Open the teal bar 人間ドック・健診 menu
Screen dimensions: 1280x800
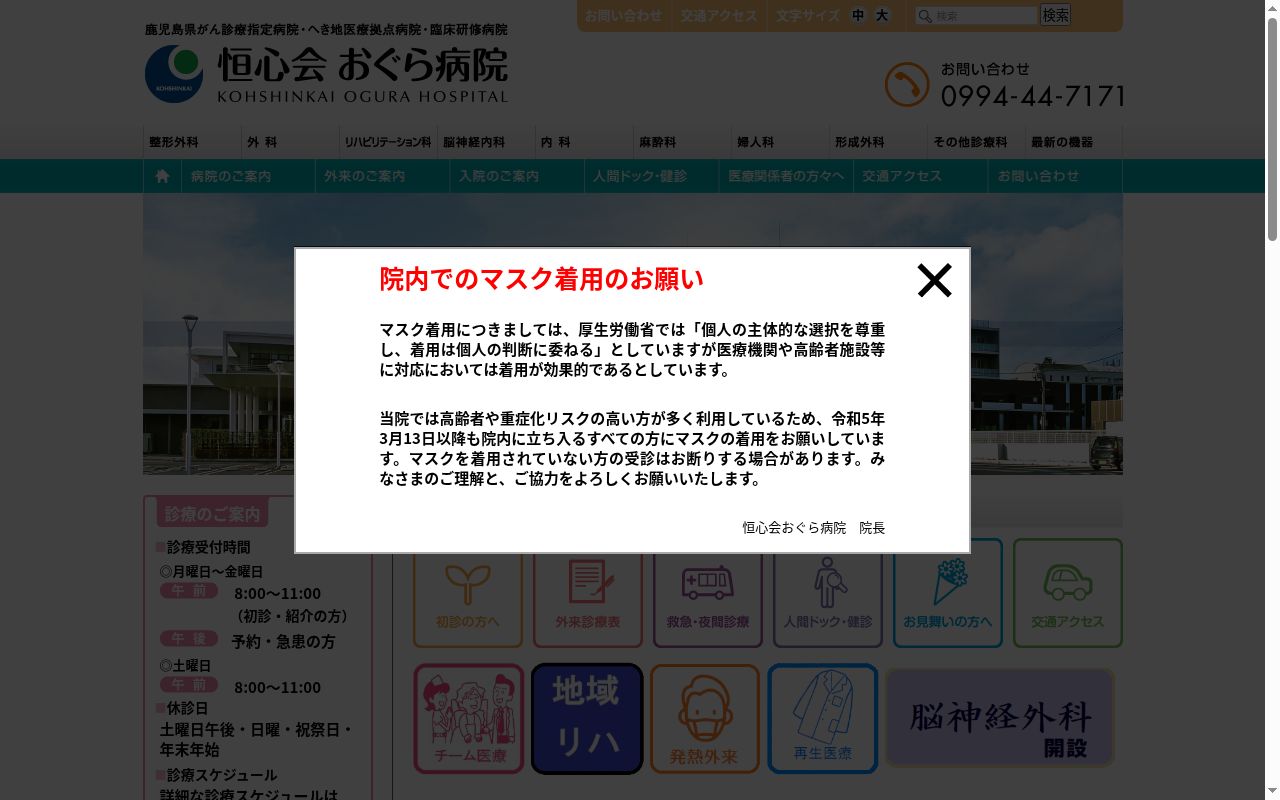651,176
